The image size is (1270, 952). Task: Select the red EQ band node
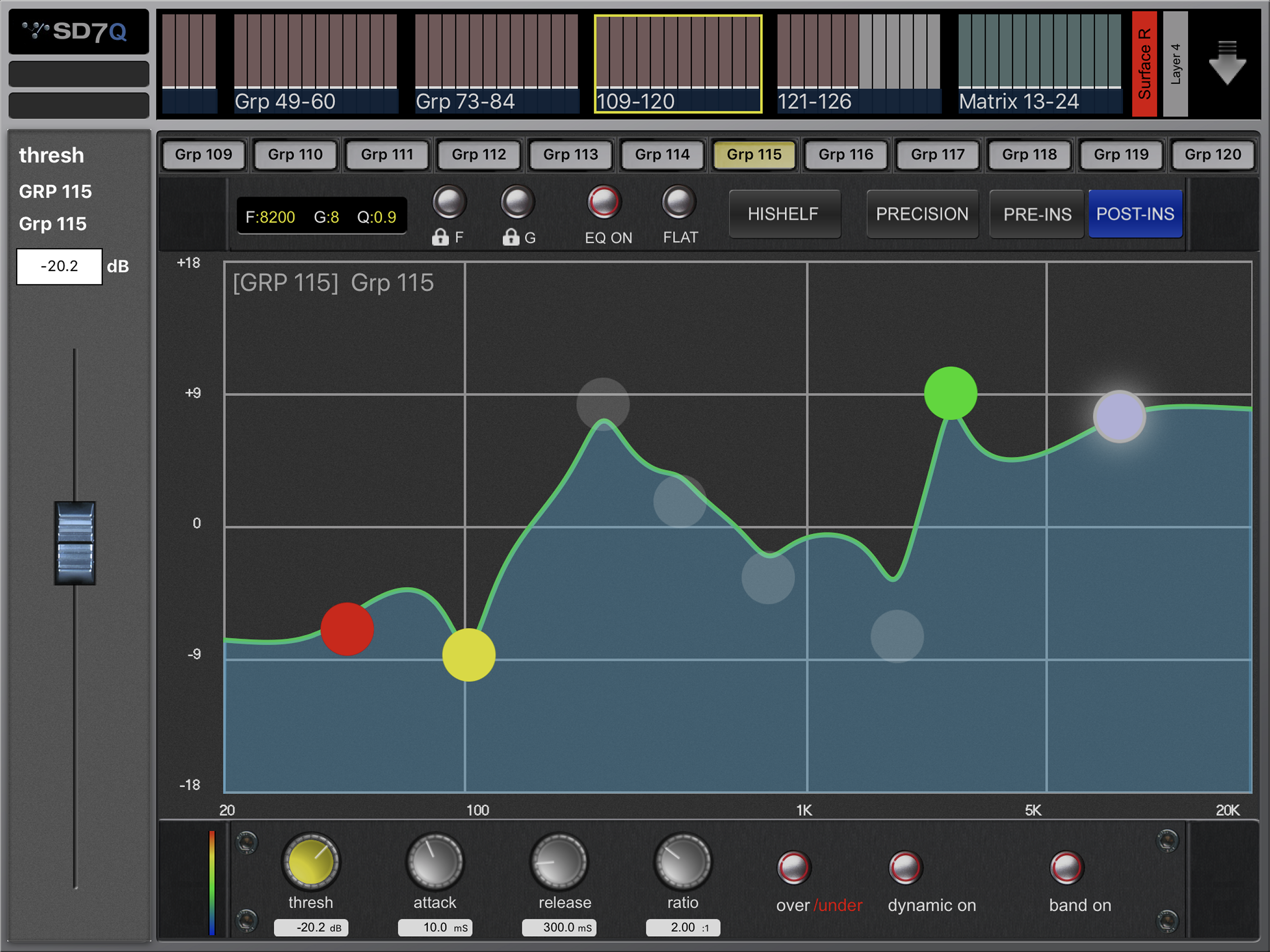point(347,629)
